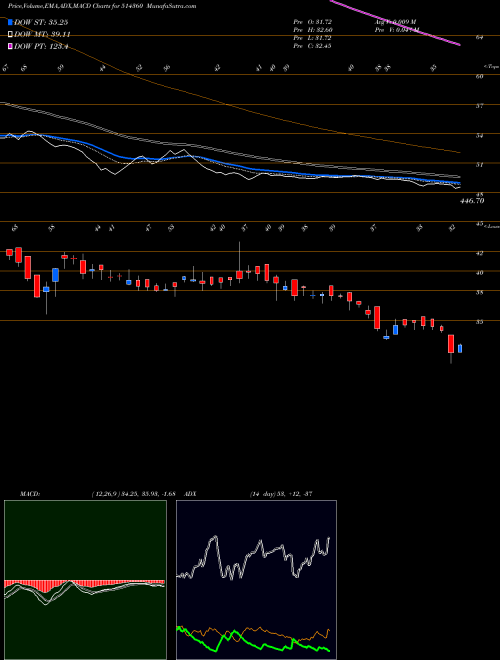Image resolution: width=500 pixels, height=660 pixels.
Task: Click the 60 price axis label
Action: (479, 76)
